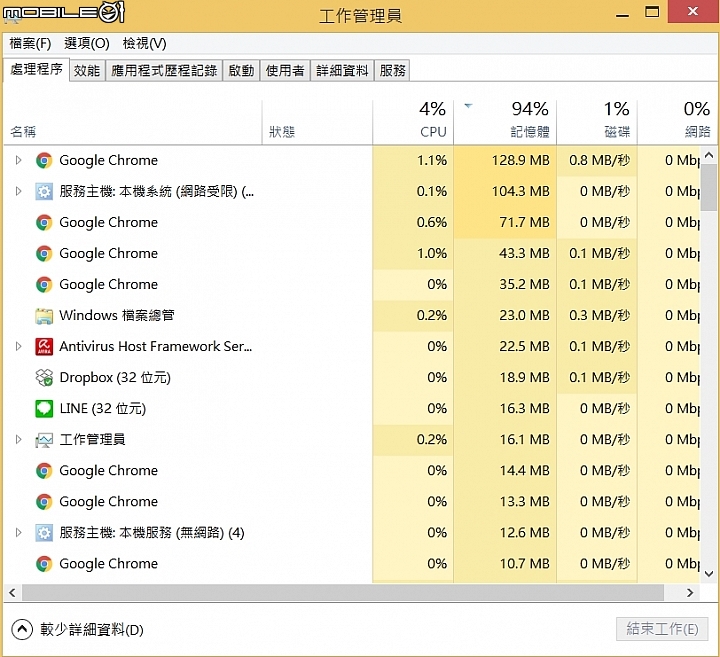Select the Dropbox (32 位元) process name

click(115, 377)
